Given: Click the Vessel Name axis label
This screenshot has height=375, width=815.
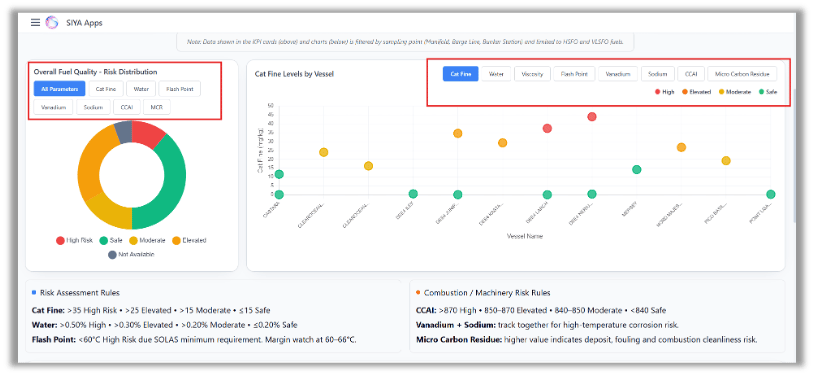Looking at the screenshot, I should click(524, 236).
